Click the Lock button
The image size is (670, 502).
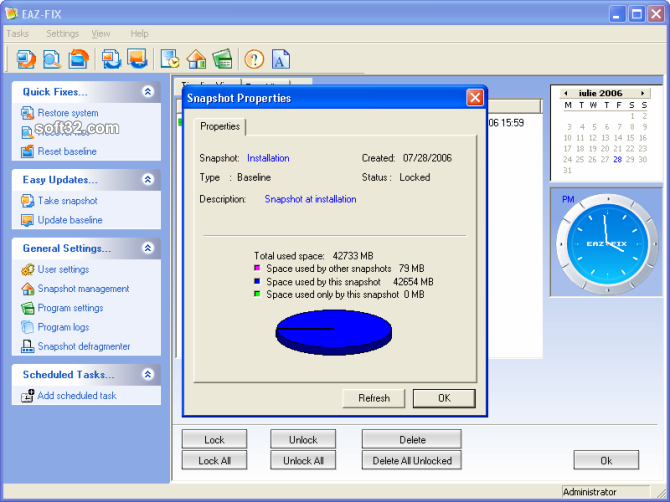point(214,440)
